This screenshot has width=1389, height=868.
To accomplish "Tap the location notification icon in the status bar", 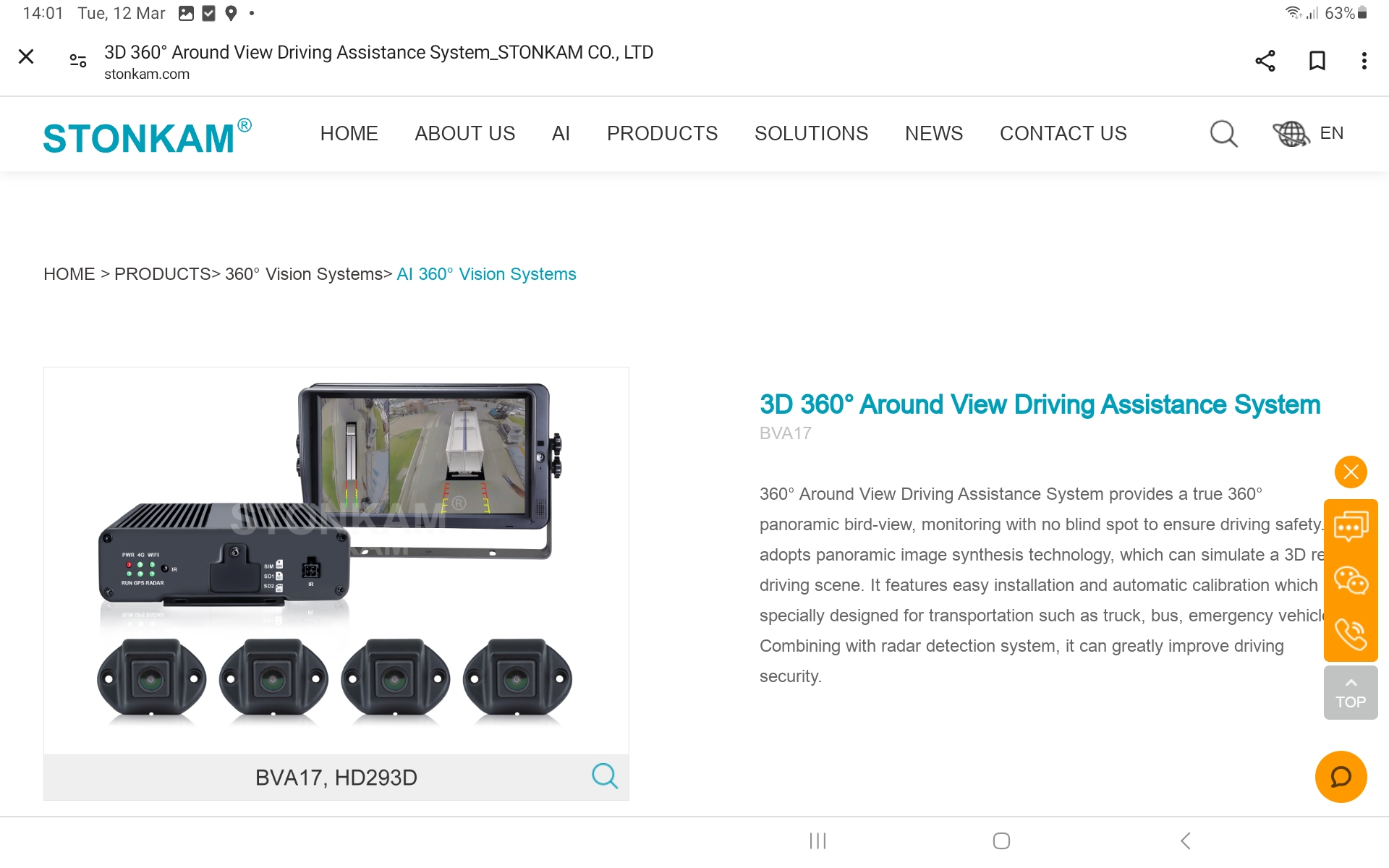I will coord(231,13).
